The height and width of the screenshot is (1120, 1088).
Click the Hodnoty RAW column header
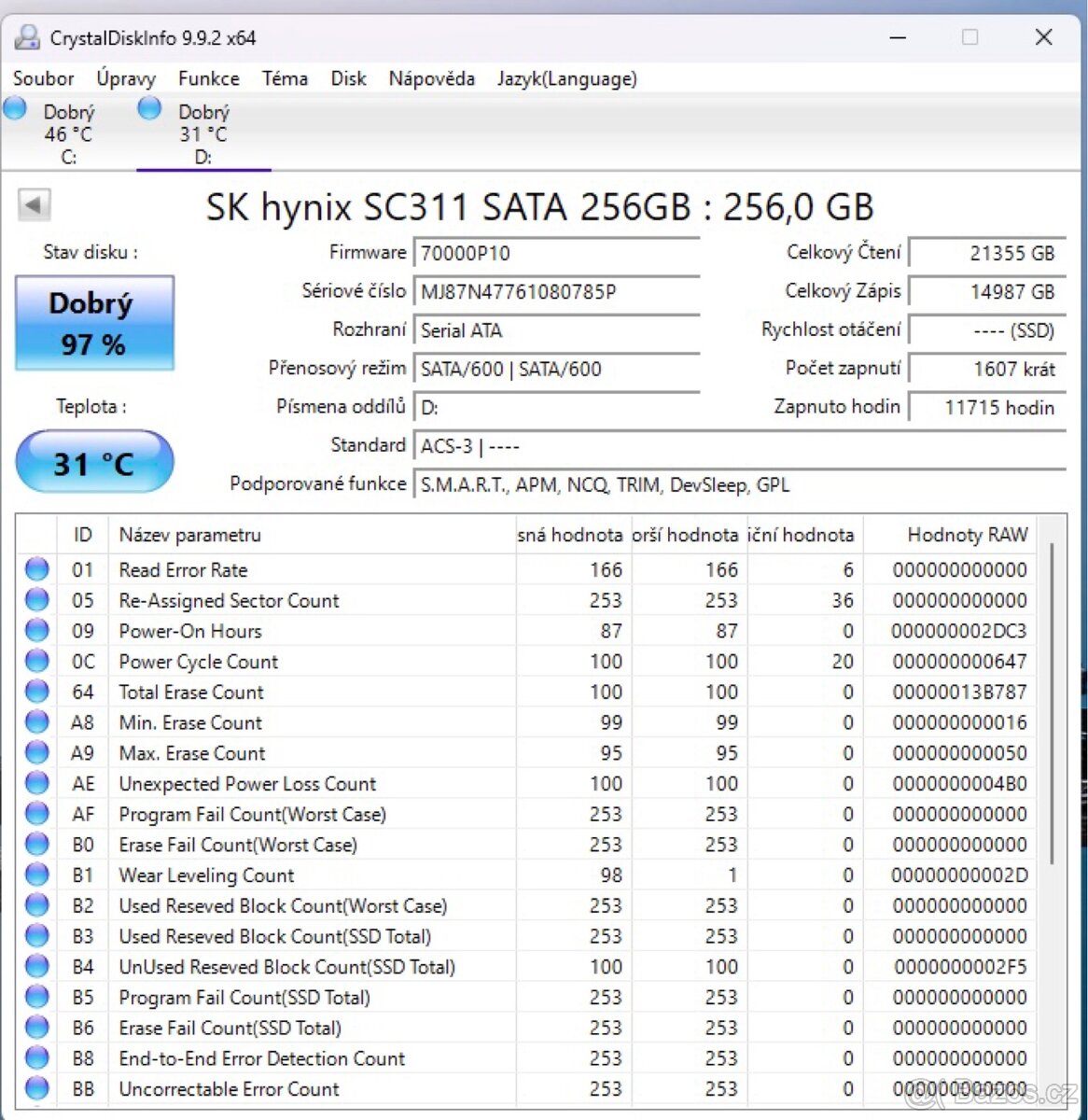[949, 535]
